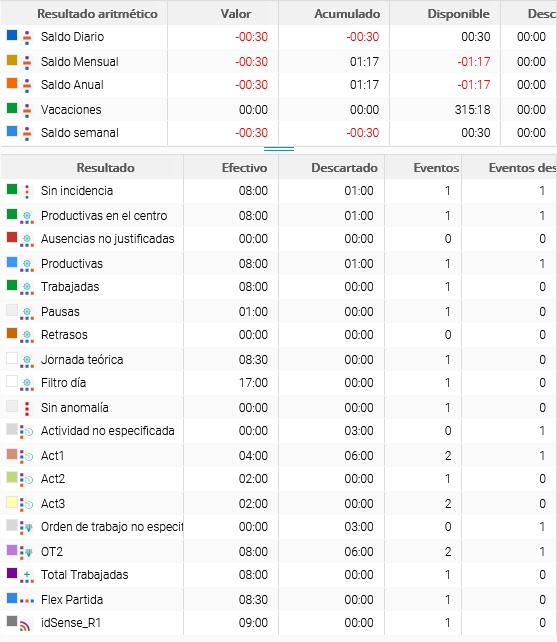Click the red Ausencias no justificadas swatch
The width and height of the screenshot is (557, 642).
click(x=12, y=237)
